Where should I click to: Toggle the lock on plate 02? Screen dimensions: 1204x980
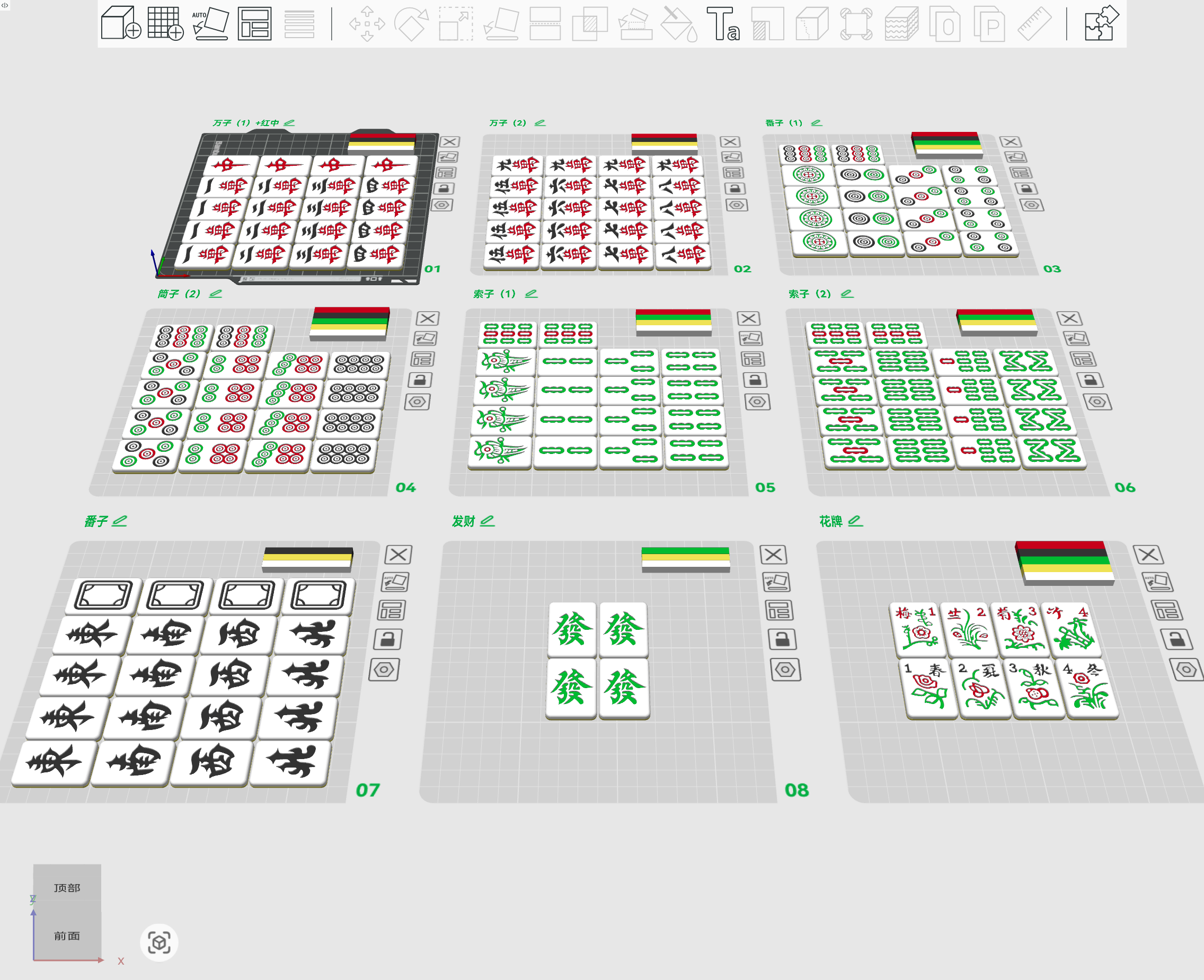pos(734,189)
